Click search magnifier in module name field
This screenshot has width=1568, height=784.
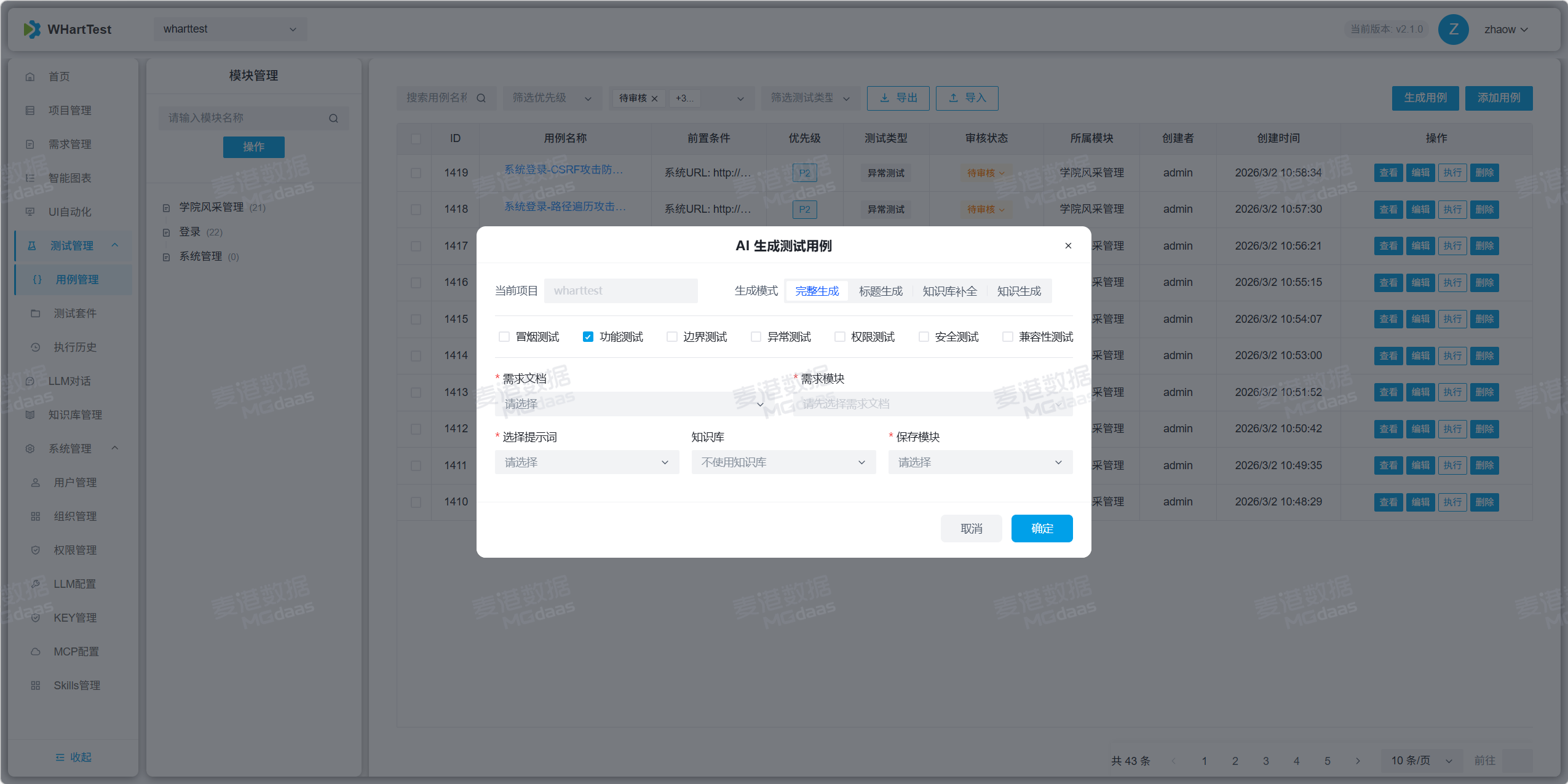coord(333,118)
